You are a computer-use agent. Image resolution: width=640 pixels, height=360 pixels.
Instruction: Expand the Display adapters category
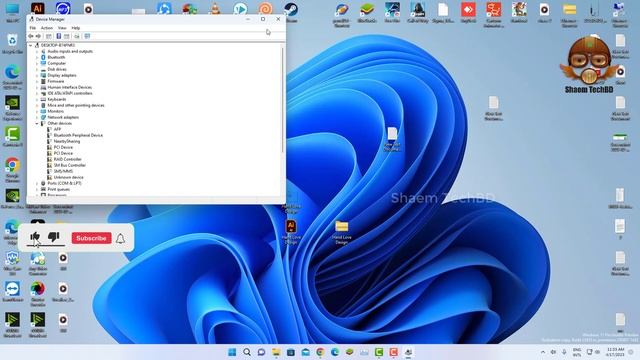(37, 76)
